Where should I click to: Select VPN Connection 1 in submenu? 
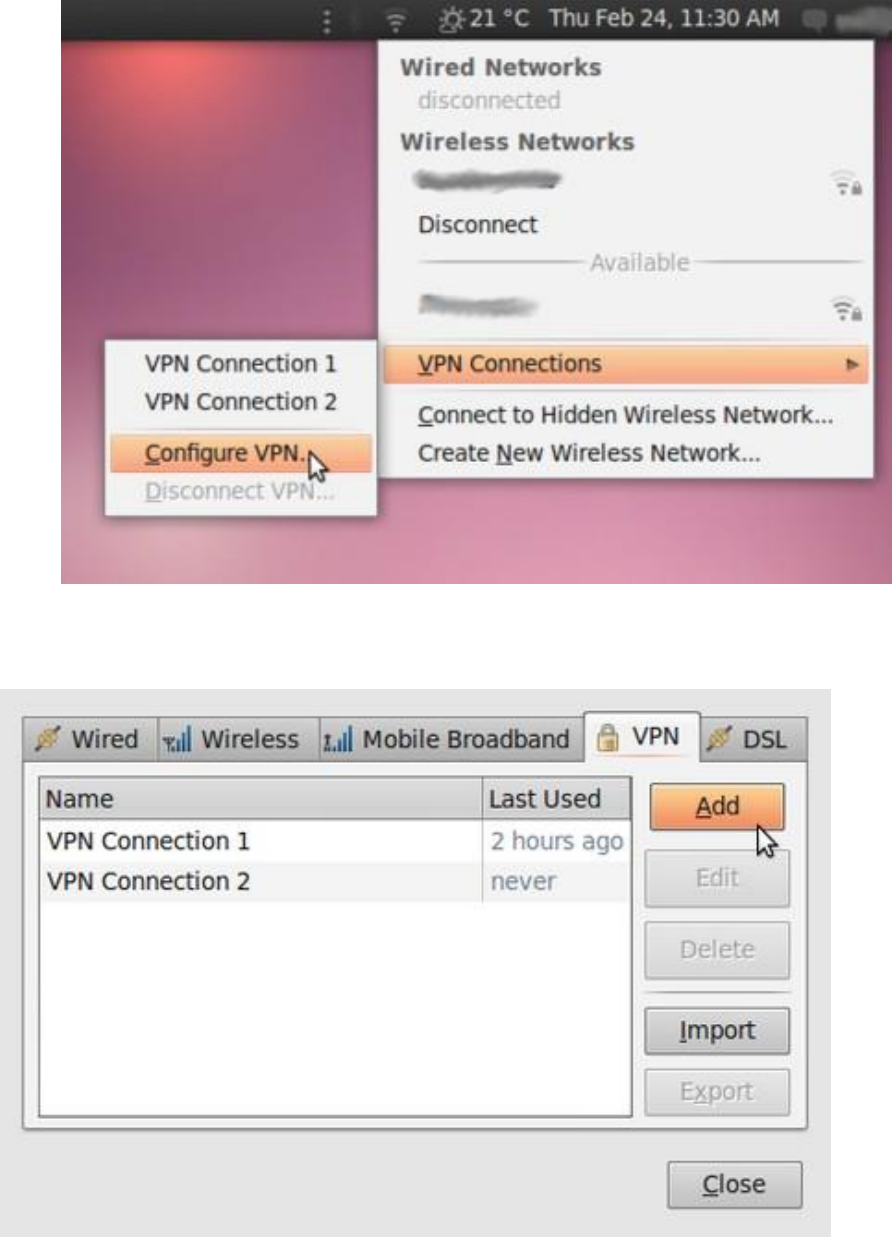point(240,364)
